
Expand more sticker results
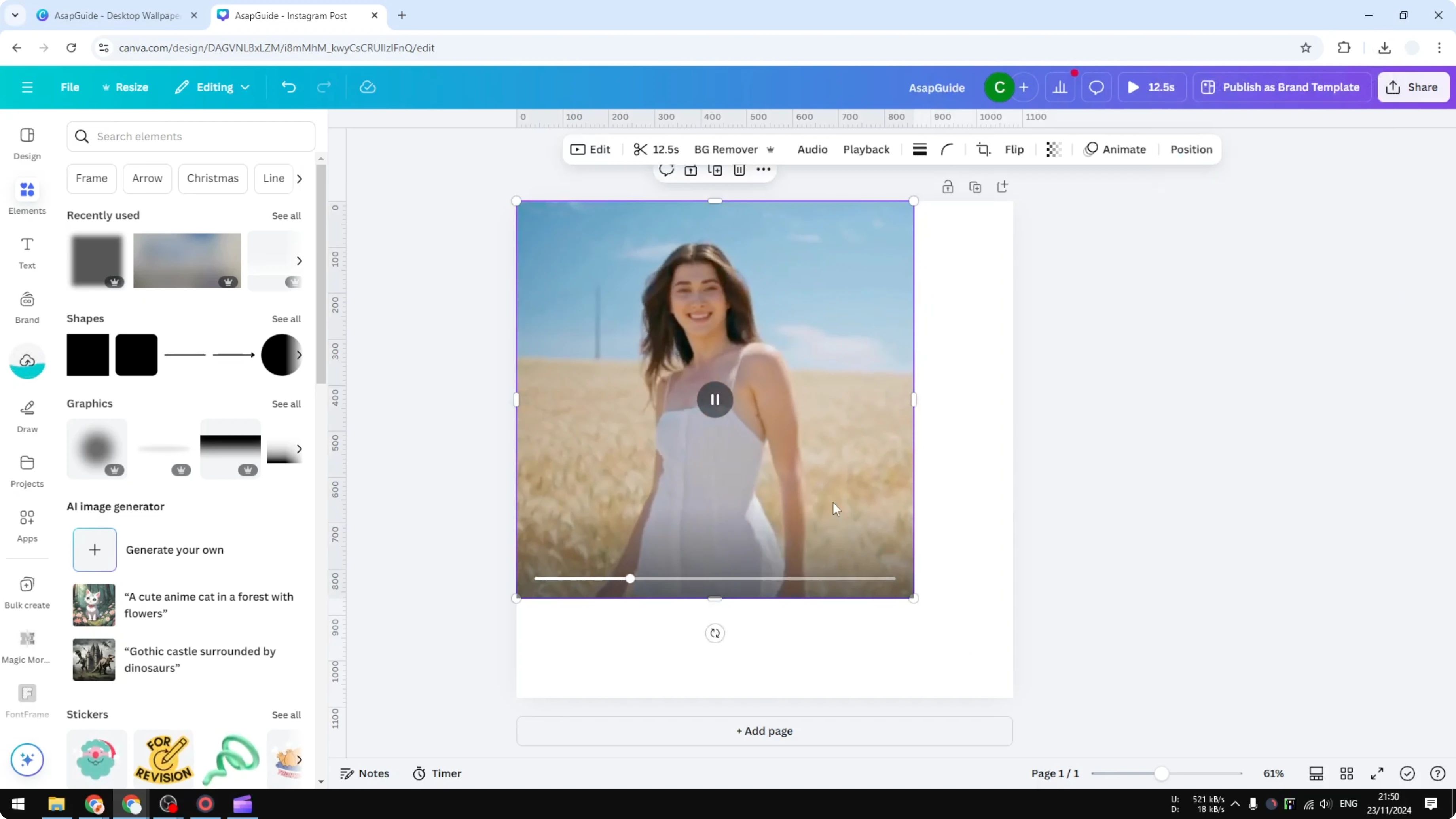(x=300, y=759)
